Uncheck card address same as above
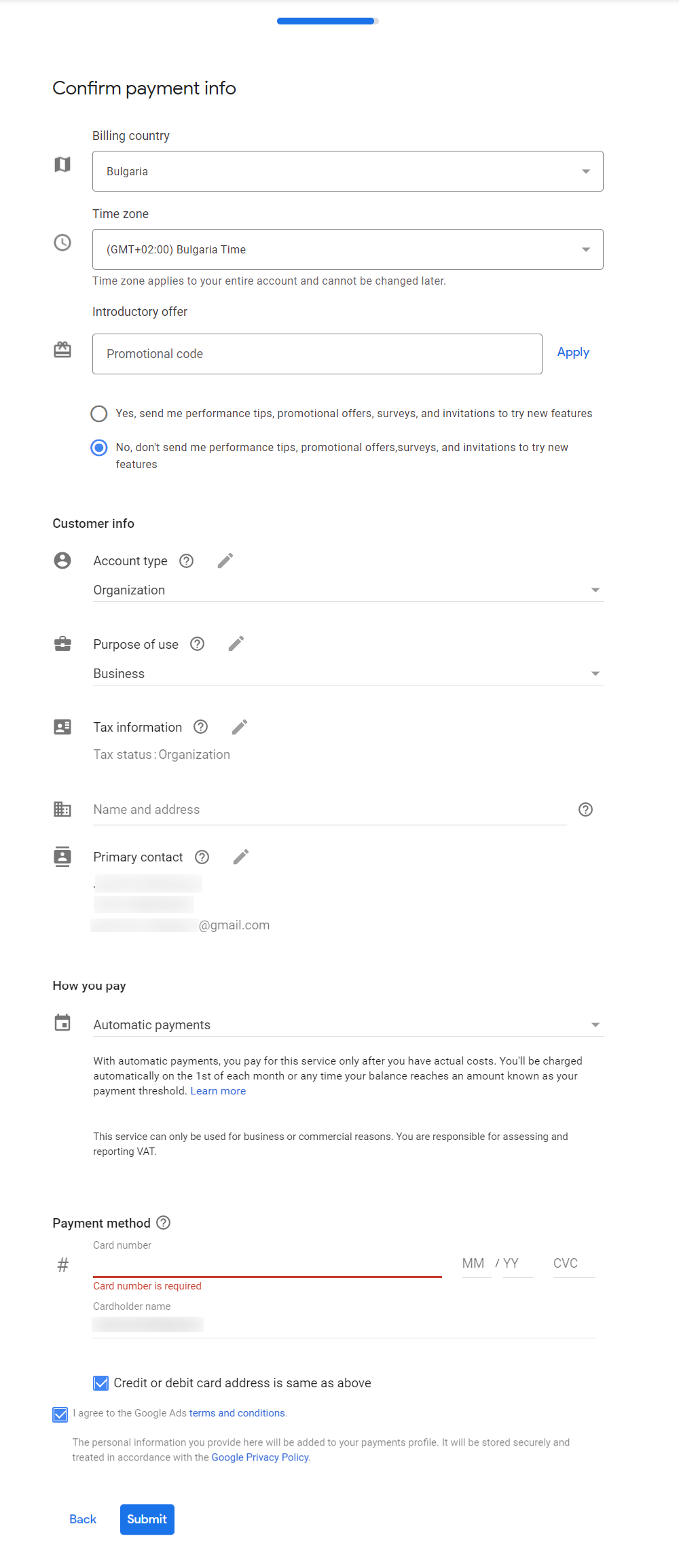The image size is (679, 1568). point(101,1383)
